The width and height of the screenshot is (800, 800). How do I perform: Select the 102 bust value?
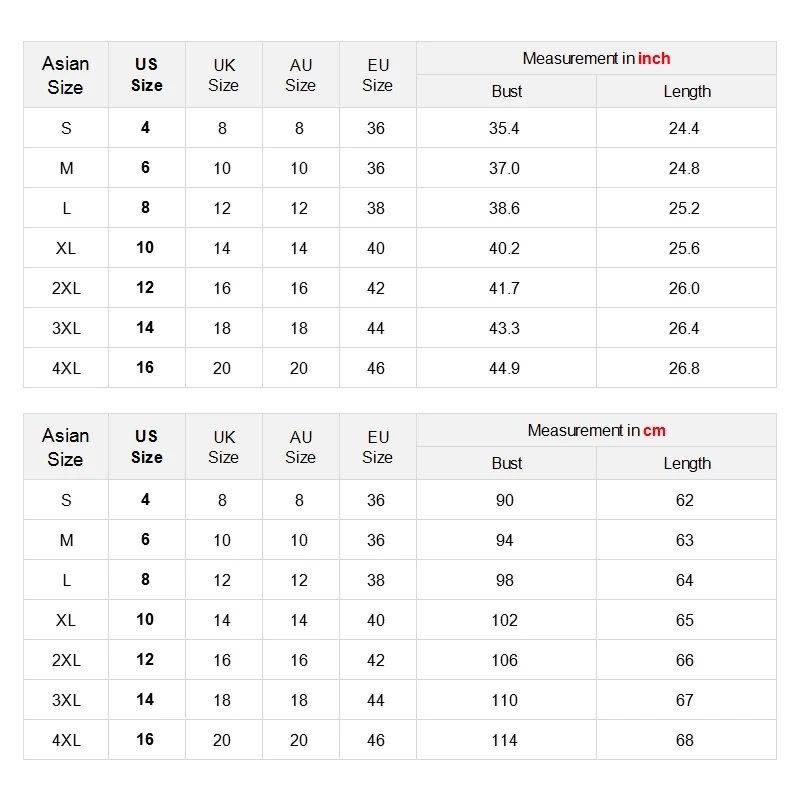tap(504, 621)
